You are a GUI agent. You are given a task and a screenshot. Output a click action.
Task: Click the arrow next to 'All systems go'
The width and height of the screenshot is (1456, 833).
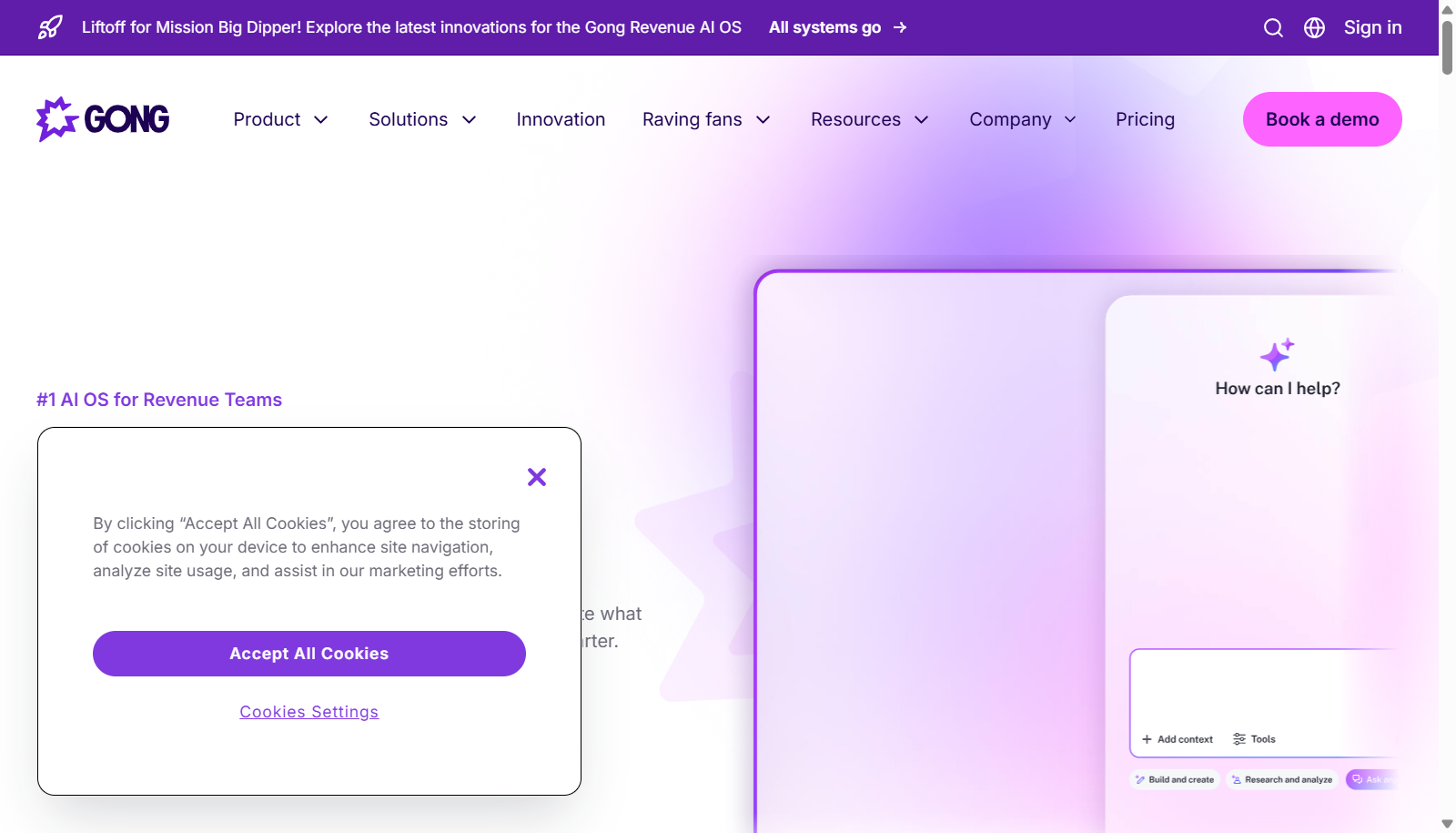click(x=900, y=27)
